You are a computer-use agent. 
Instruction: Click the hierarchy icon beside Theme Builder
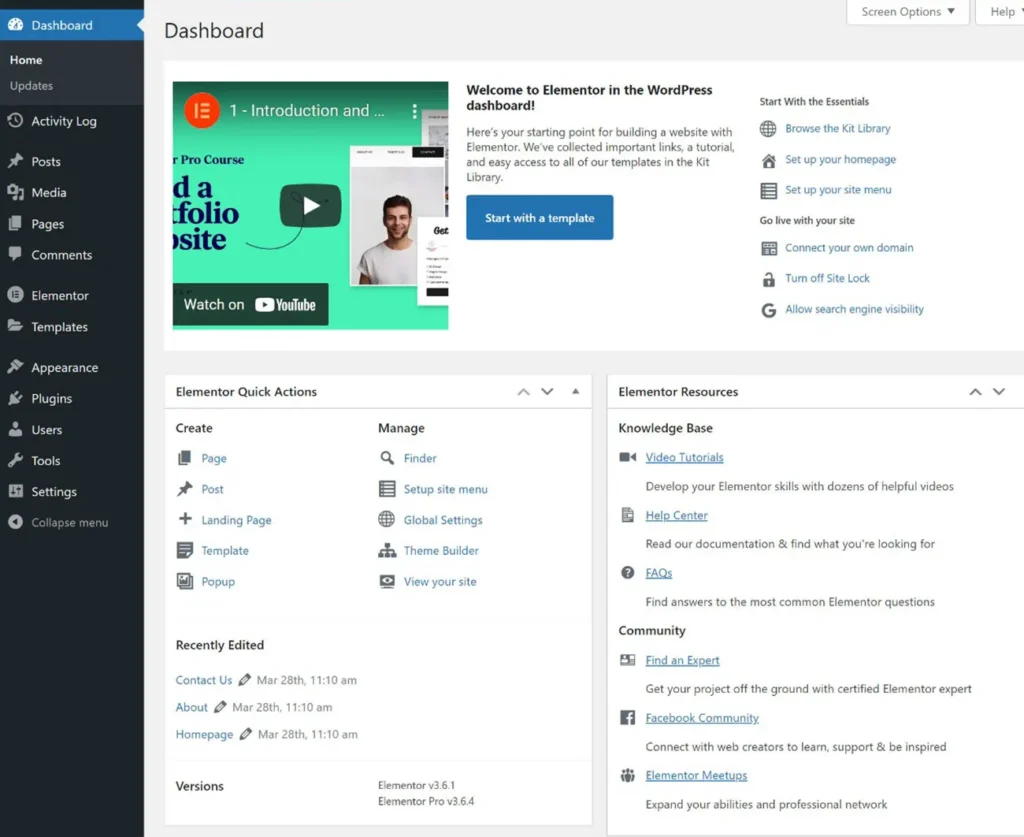(387, 550)
